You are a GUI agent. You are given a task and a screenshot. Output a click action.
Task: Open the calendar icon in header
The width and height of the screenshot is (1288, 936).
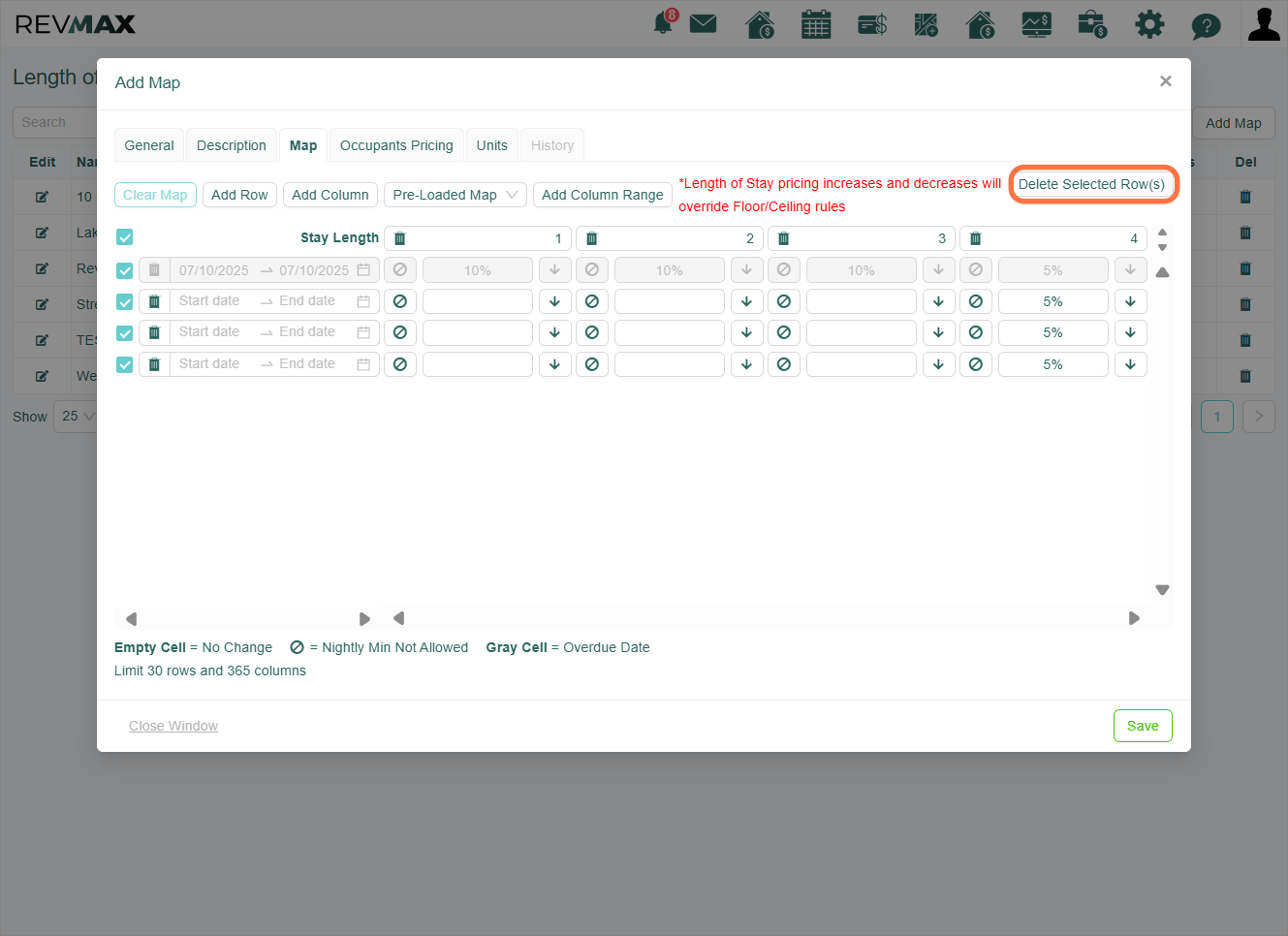coord(816,24)
